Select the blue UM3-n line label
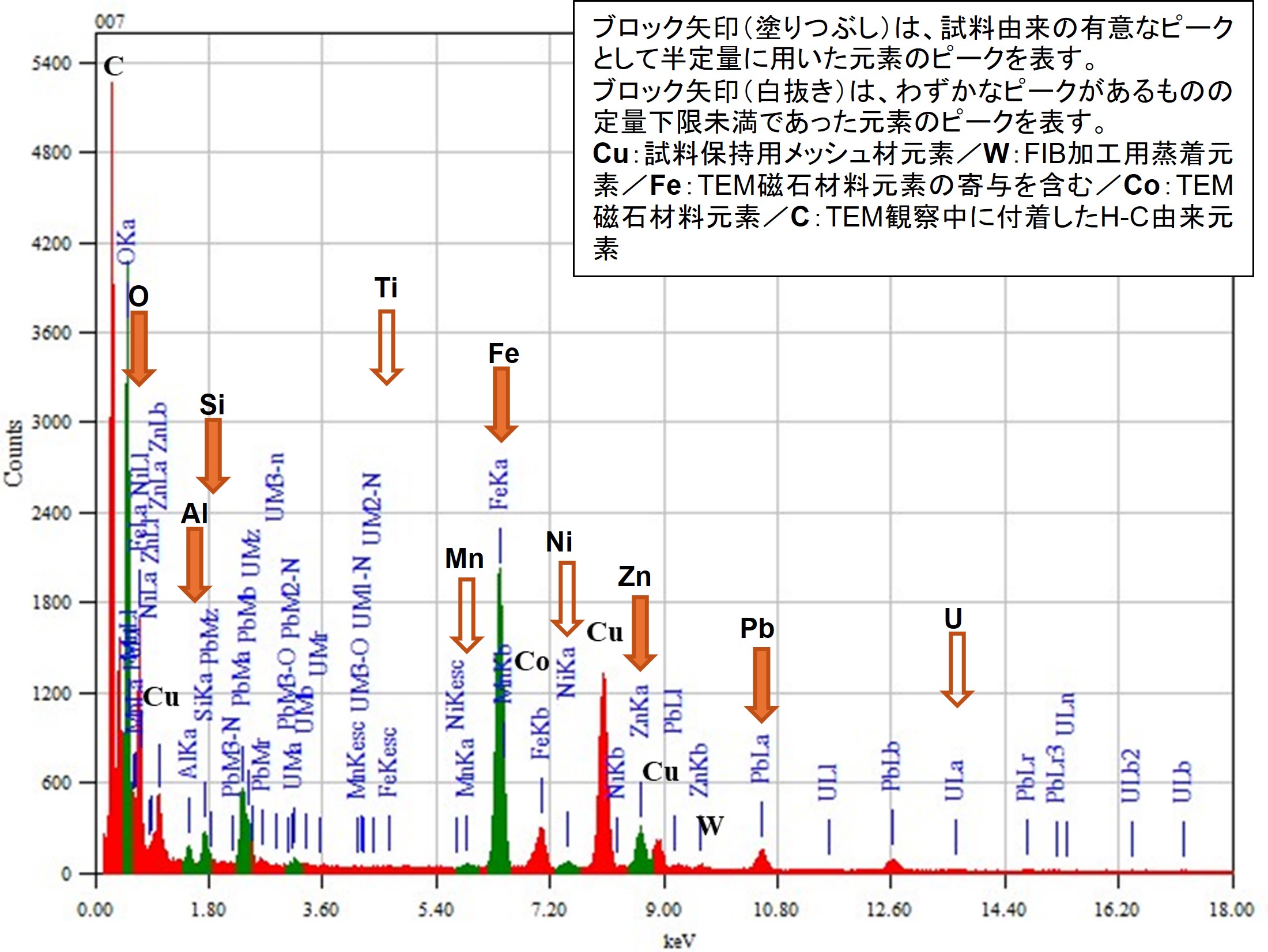 tap(275, 486)
